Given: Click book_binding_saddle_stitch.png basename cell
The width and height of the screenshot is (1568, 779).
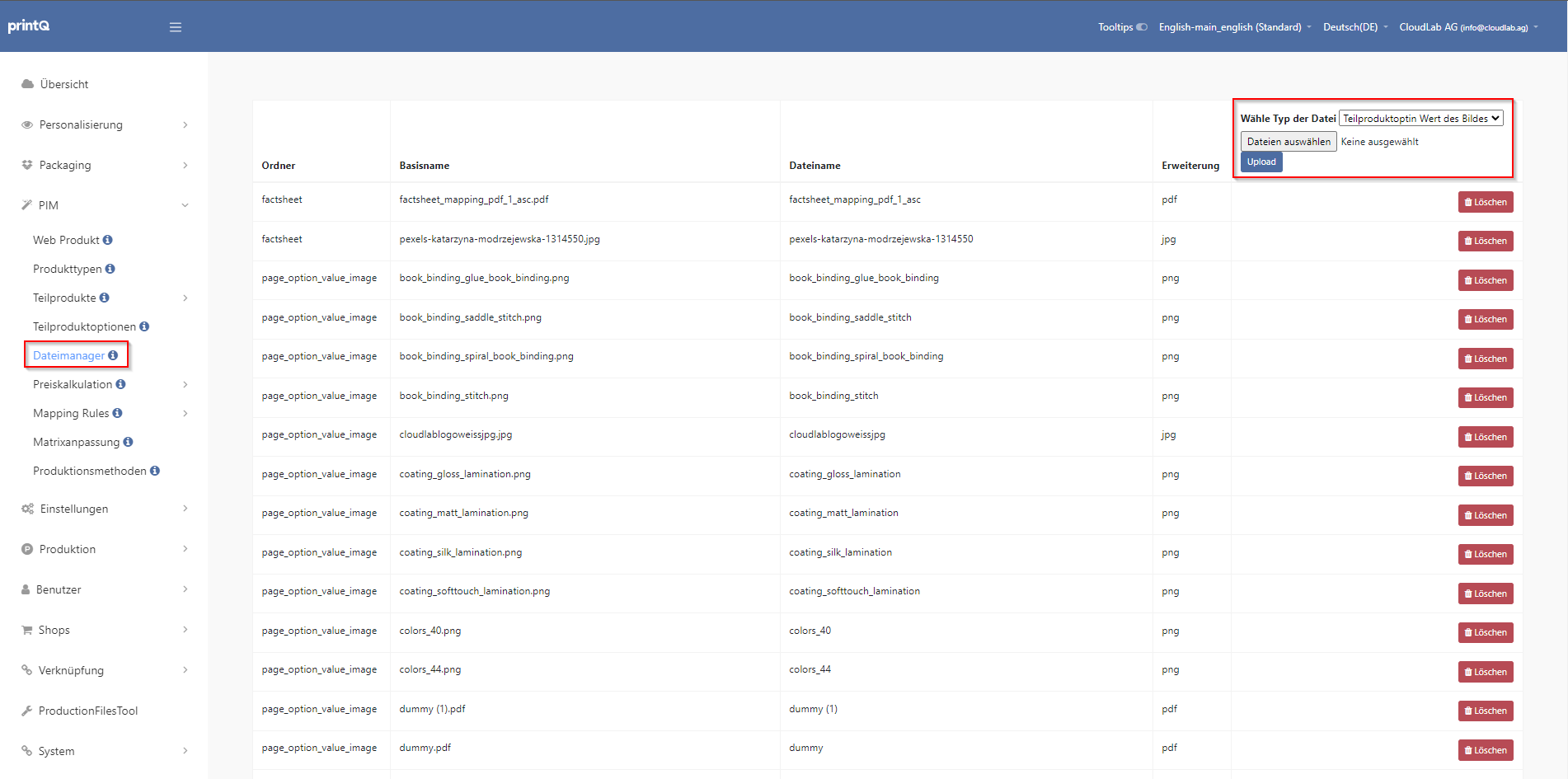Looking at the screenshot, I should pyautogui.click(x=471, y=317).
